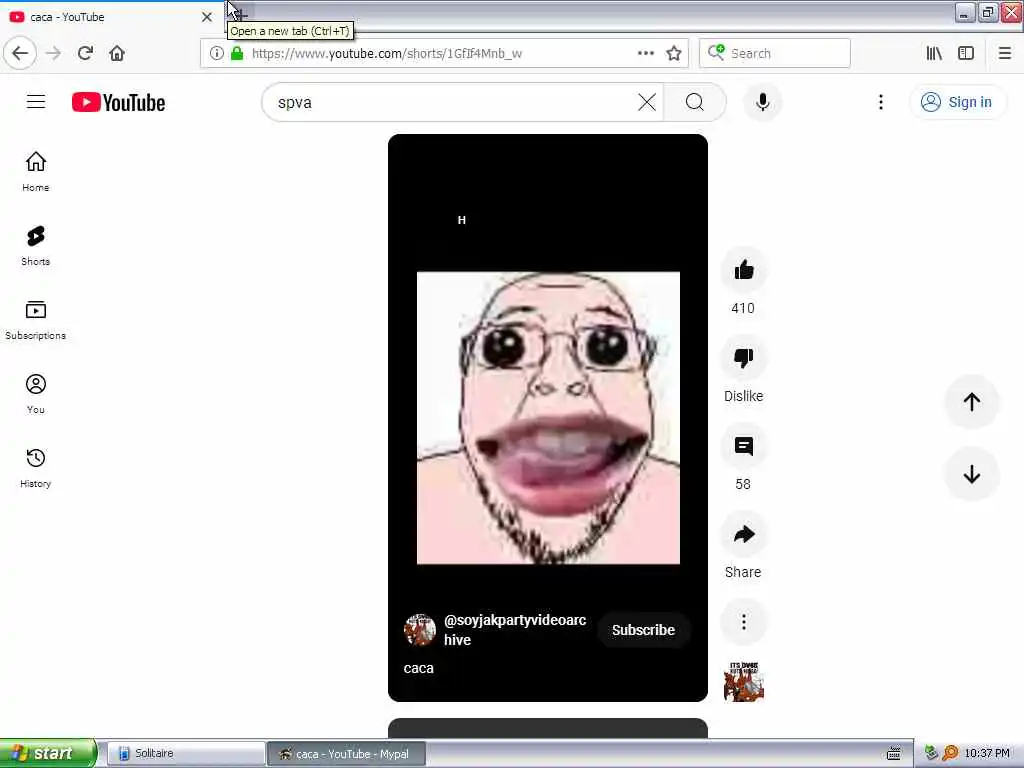Go to next video with down arrow
Screen dimensions: 1024x768
click(972, 474)
